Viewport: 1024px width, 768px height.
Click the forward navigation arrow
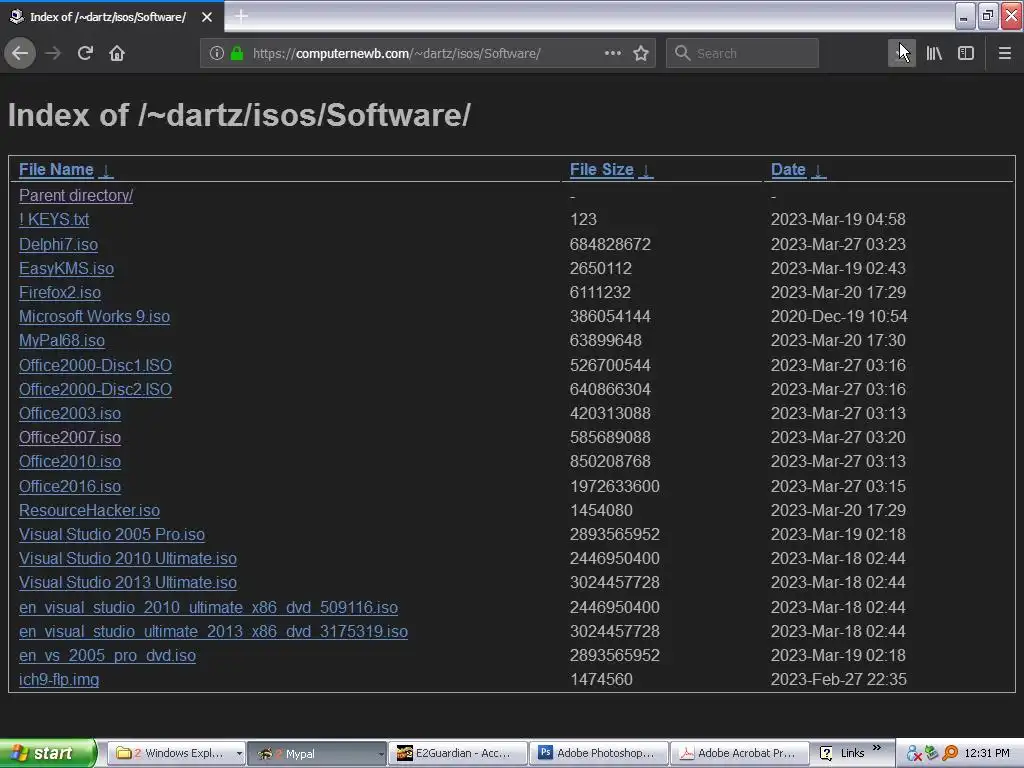tap(53, 53)
